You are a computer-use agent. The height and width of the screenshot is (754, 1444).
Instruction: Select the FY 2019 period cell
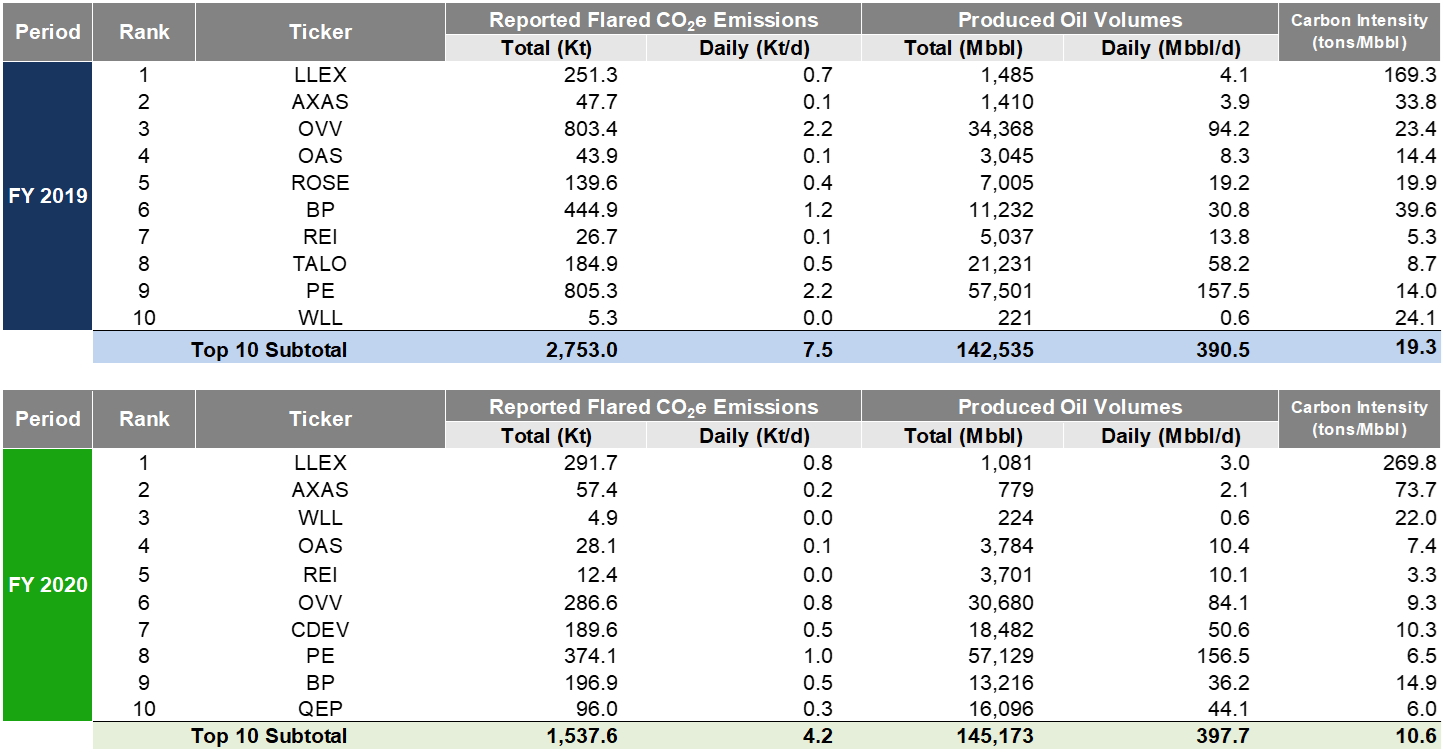tap(48, 196)
